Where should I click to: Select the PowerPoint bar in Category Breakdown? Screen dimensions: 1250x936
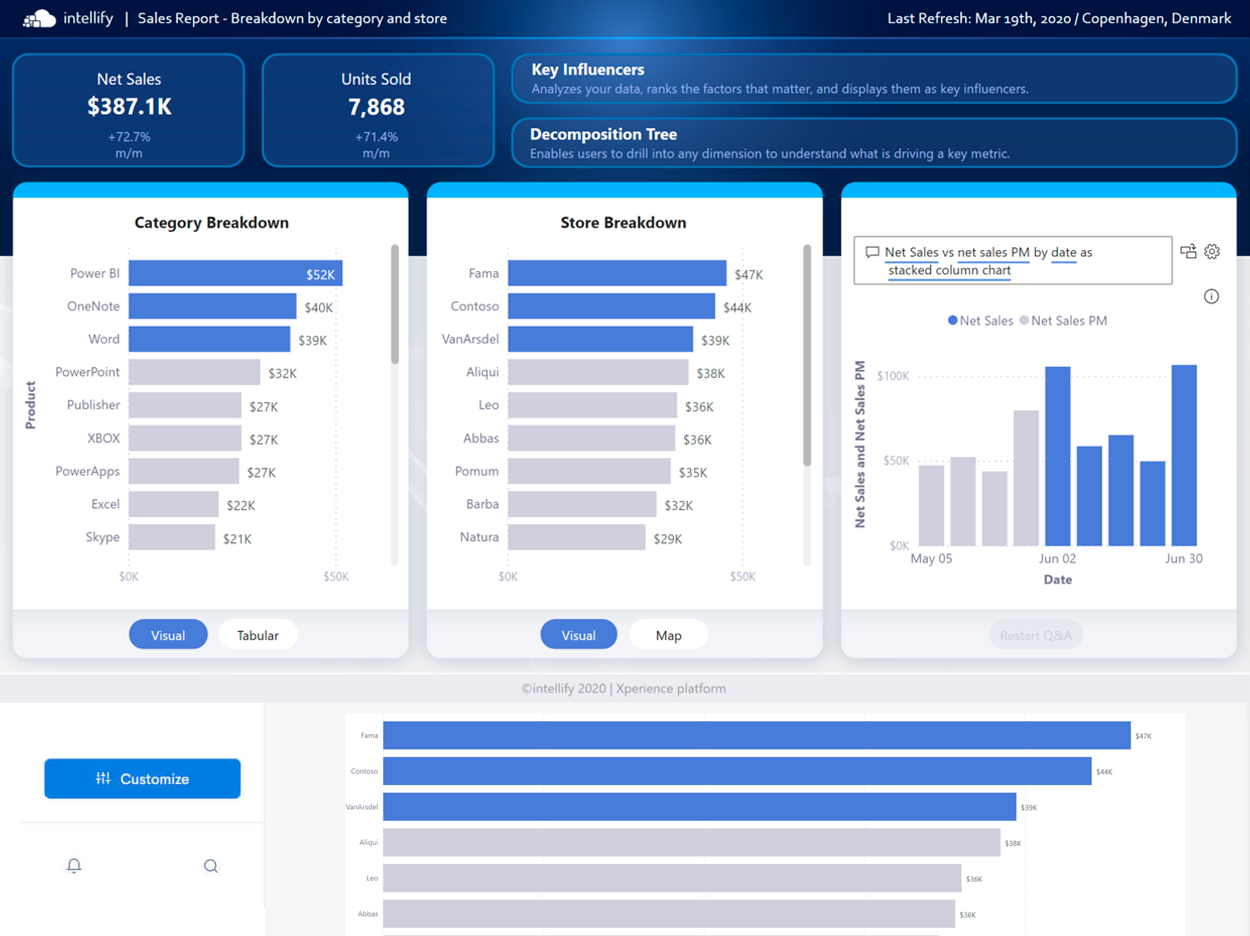[x=195, y=372]
